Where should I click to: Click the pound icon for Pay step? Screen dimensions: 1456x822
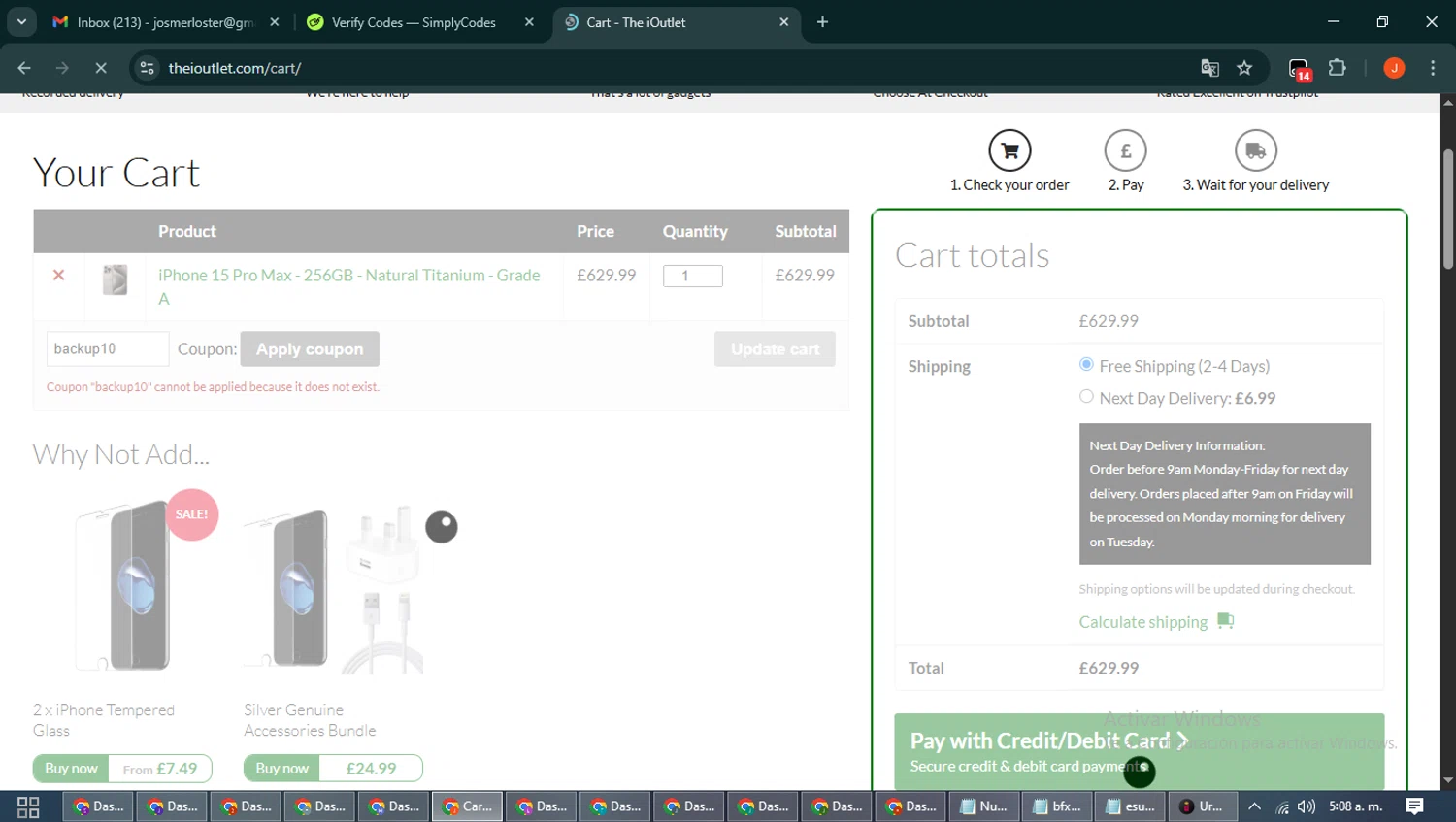pyautogui.click(x=1126, y=150)
